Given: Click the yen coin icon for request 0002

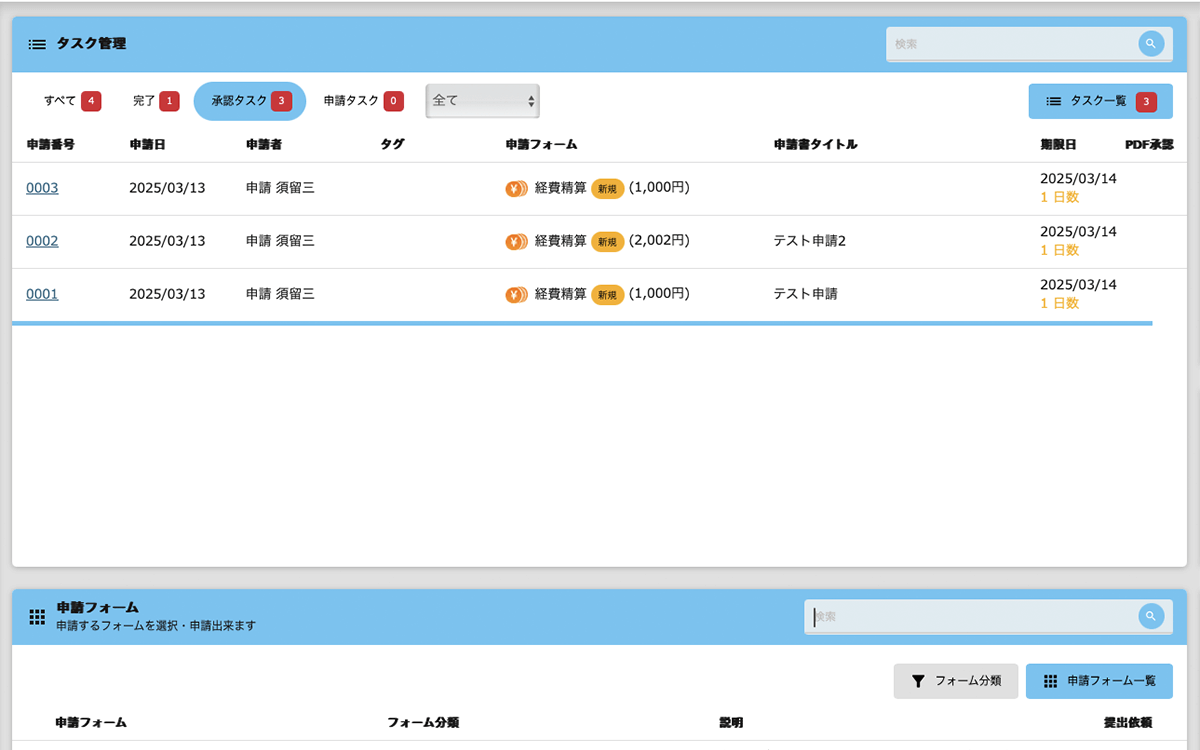Looking at the screenshot, I should click(x=516, y=241).
